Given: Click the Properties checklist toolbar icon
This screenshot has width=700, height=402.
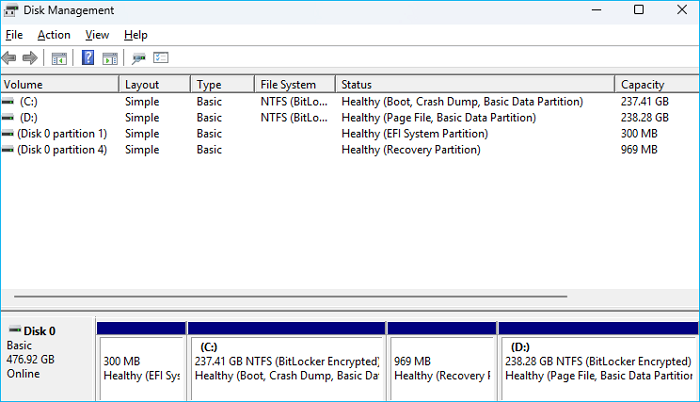Looking at the screenshot, I should coord(160,58).
